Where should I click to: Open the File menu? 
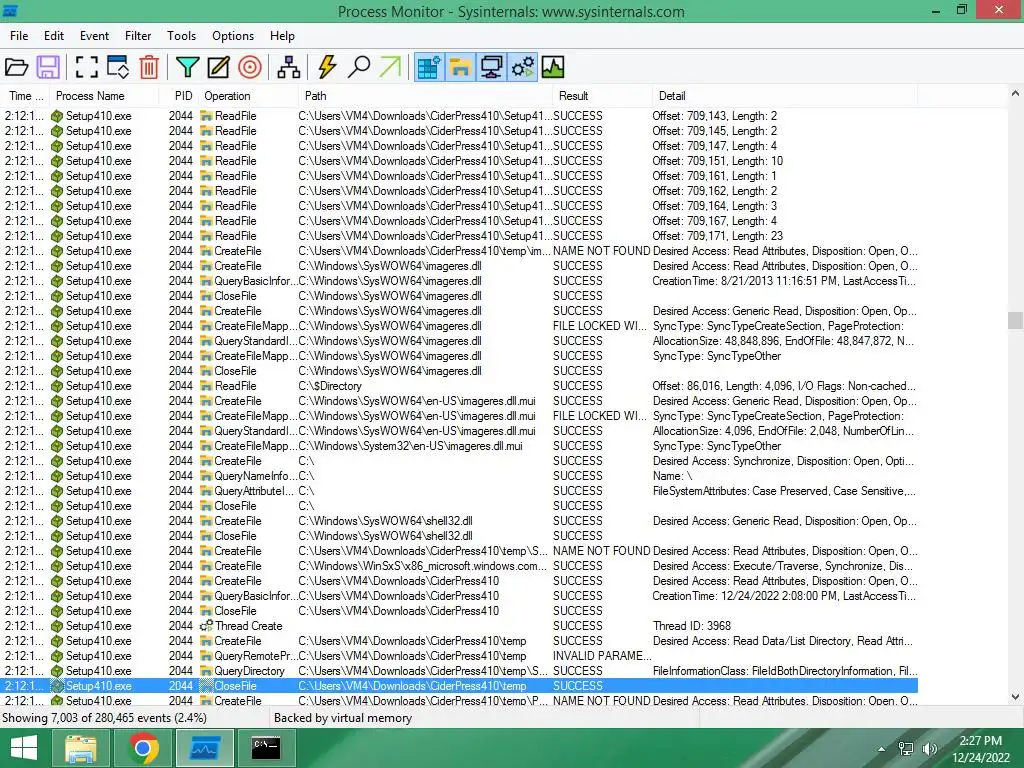[x=19, y=36]
